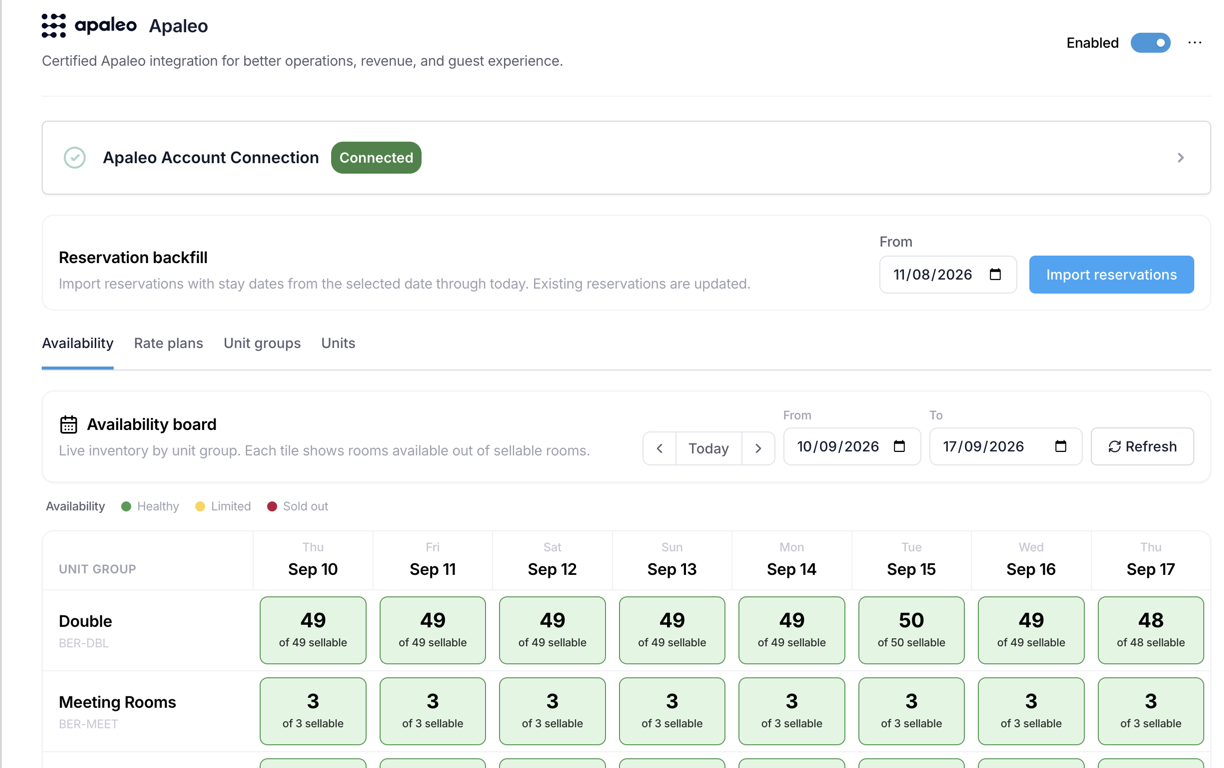Click the Sep 14 column header
The height and width of the screenshot is (768, 1224).
(792, 560)
